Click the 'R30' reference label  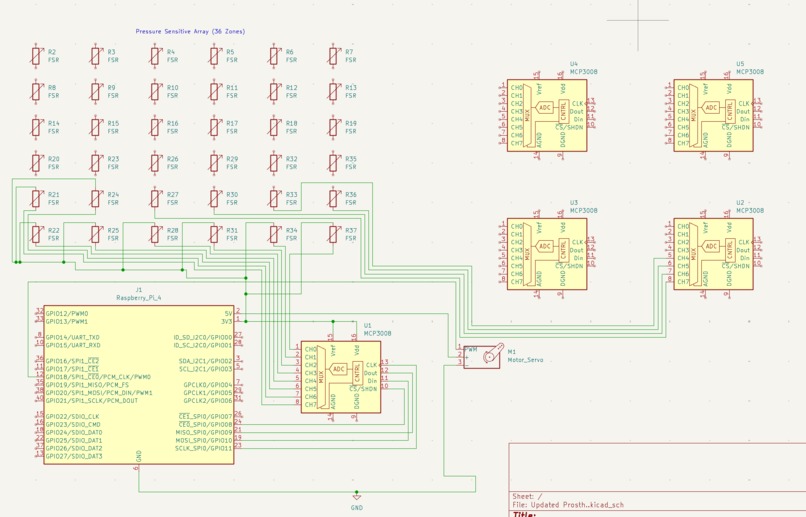tap(232, 195)
